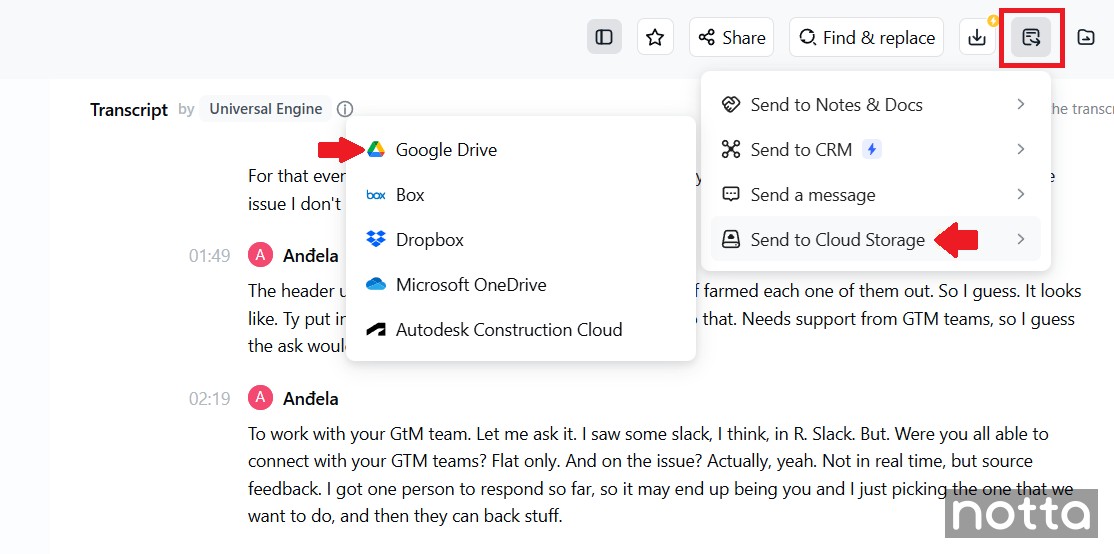This screenshot has height=554, width=1114.
Task: Choose Microsoft OneDrive
Action: click(x=470, y=285)
